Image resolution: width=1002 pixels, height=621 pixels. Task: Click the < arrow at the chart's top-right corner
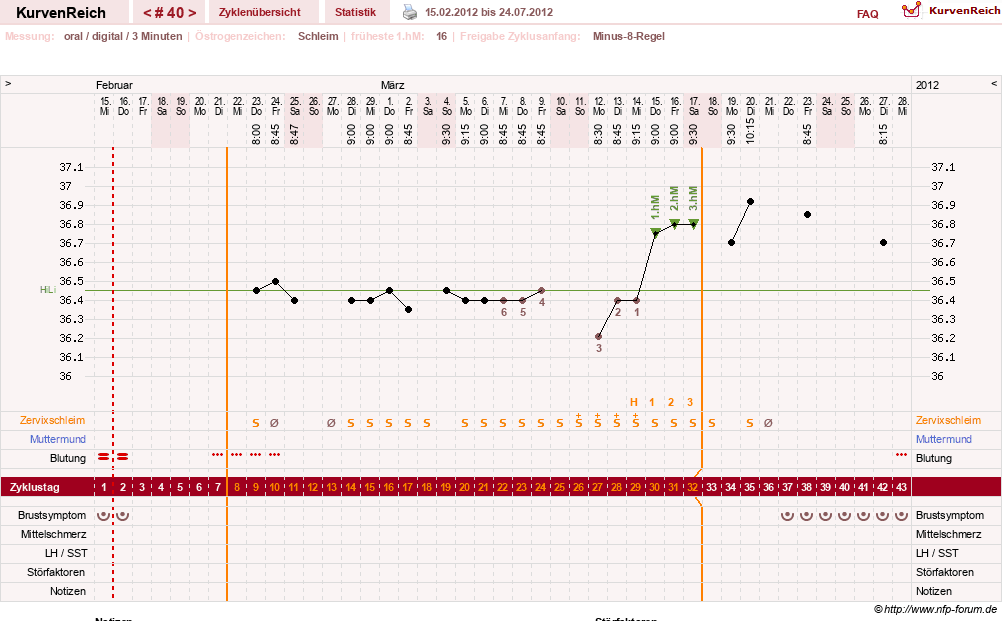click(994, 84)
